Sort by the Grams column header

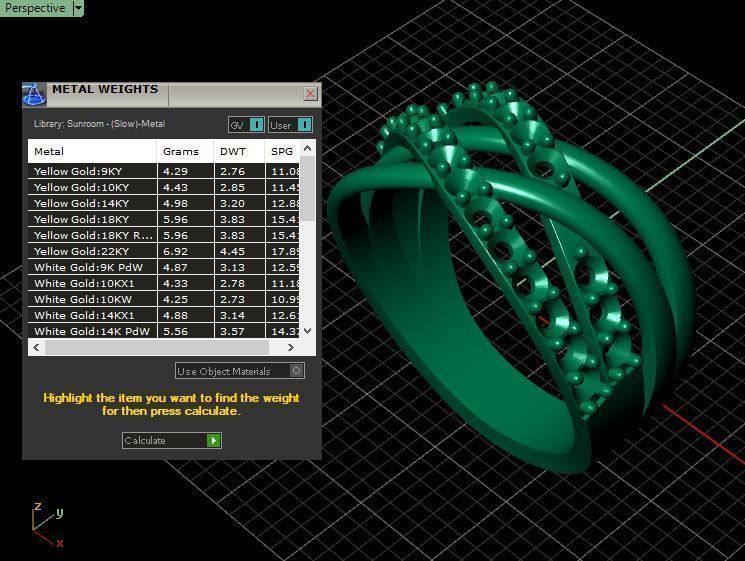185,152
